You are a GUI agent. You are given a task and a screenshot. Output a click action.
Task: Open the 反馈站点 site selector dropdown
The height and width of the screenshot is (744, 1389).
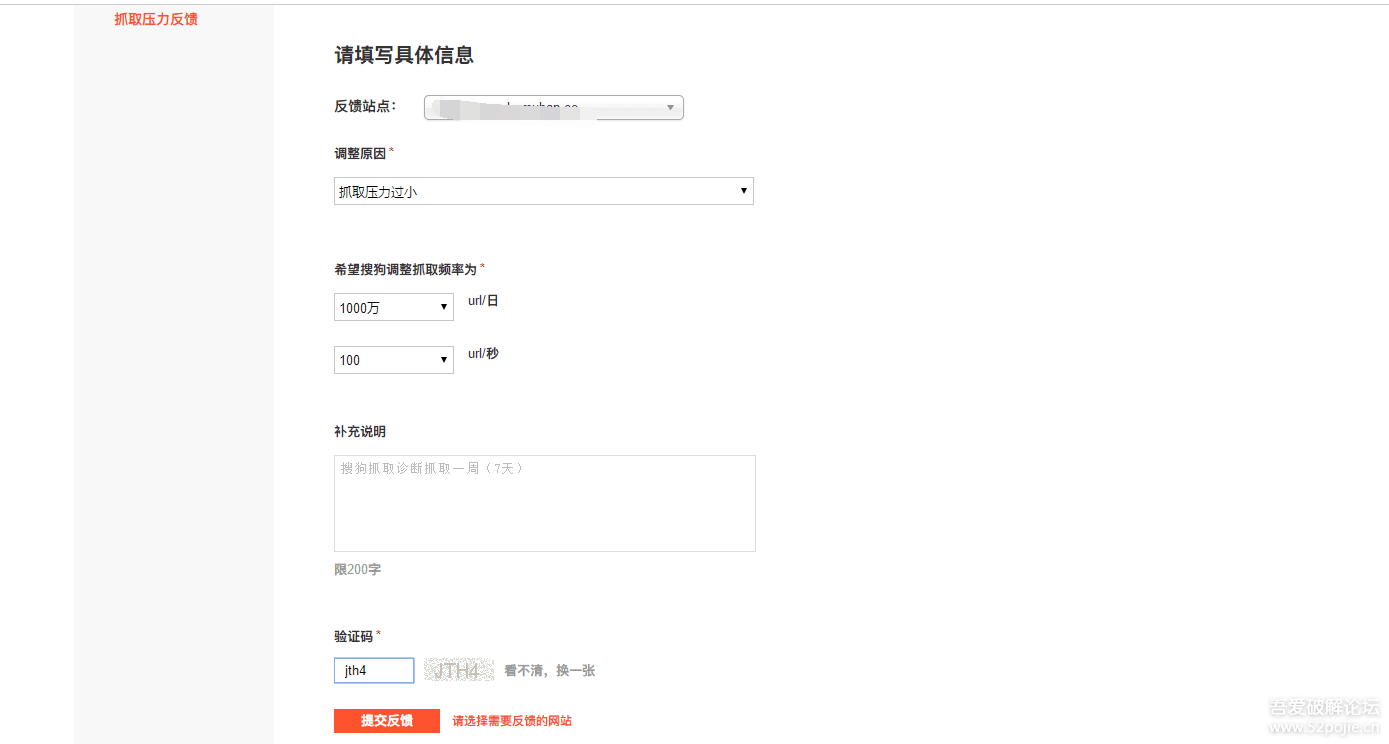click(554, 107)
